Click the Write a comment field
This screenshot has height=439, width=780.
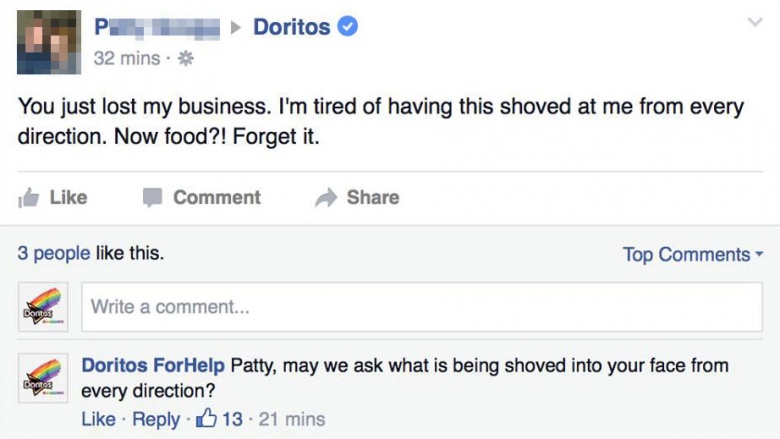[x=422, y=307]
